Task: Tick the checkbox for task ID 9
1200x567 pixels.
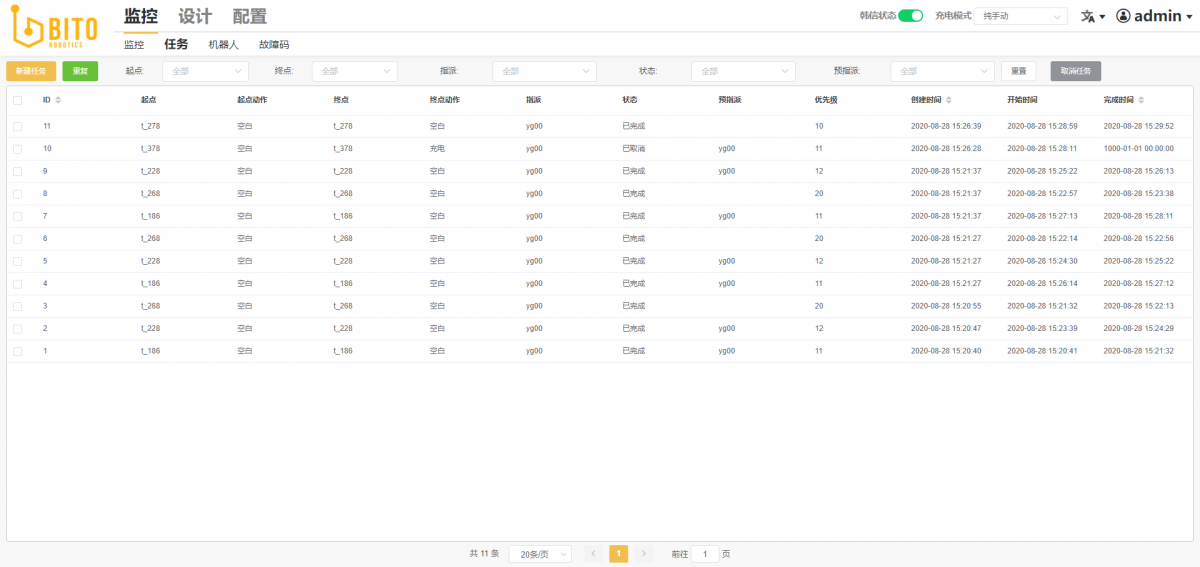Action: [x=17, y=171]
